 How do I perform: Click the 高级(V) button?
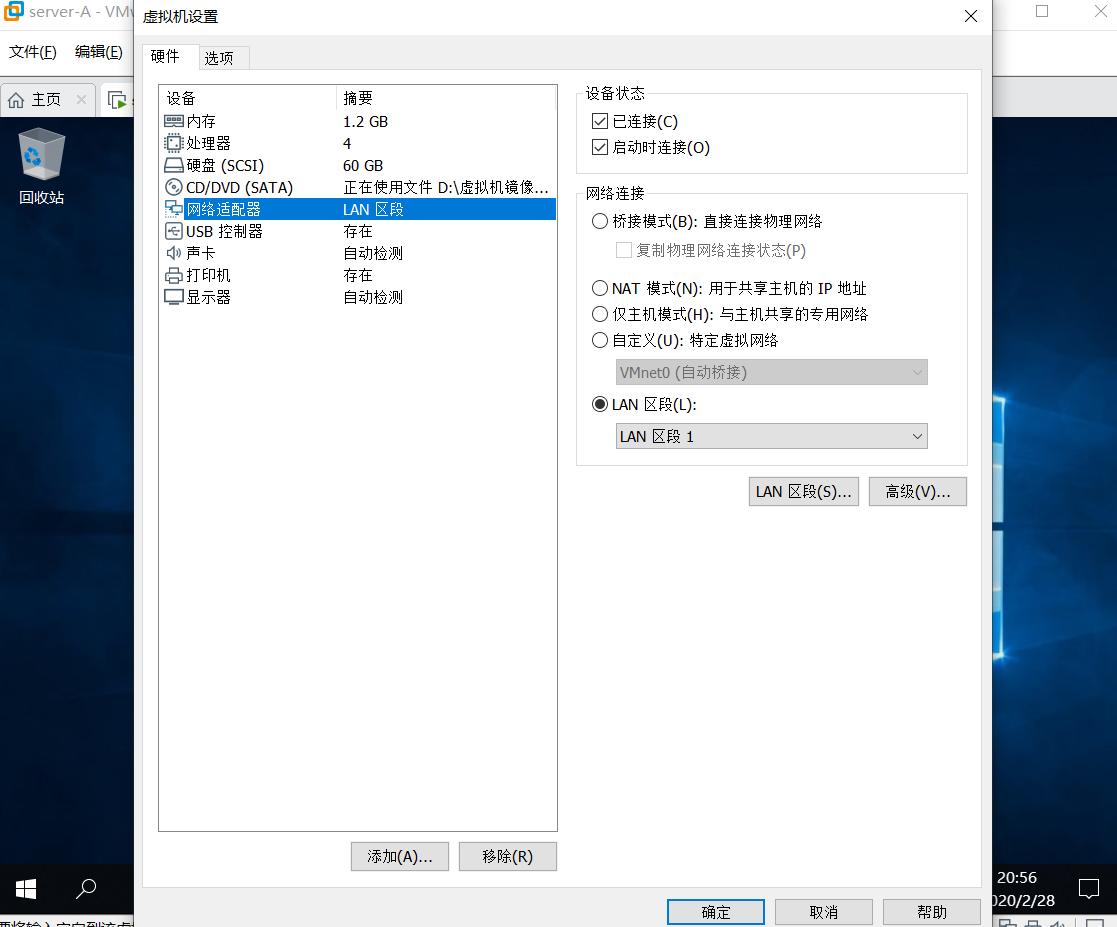(917, 491)
